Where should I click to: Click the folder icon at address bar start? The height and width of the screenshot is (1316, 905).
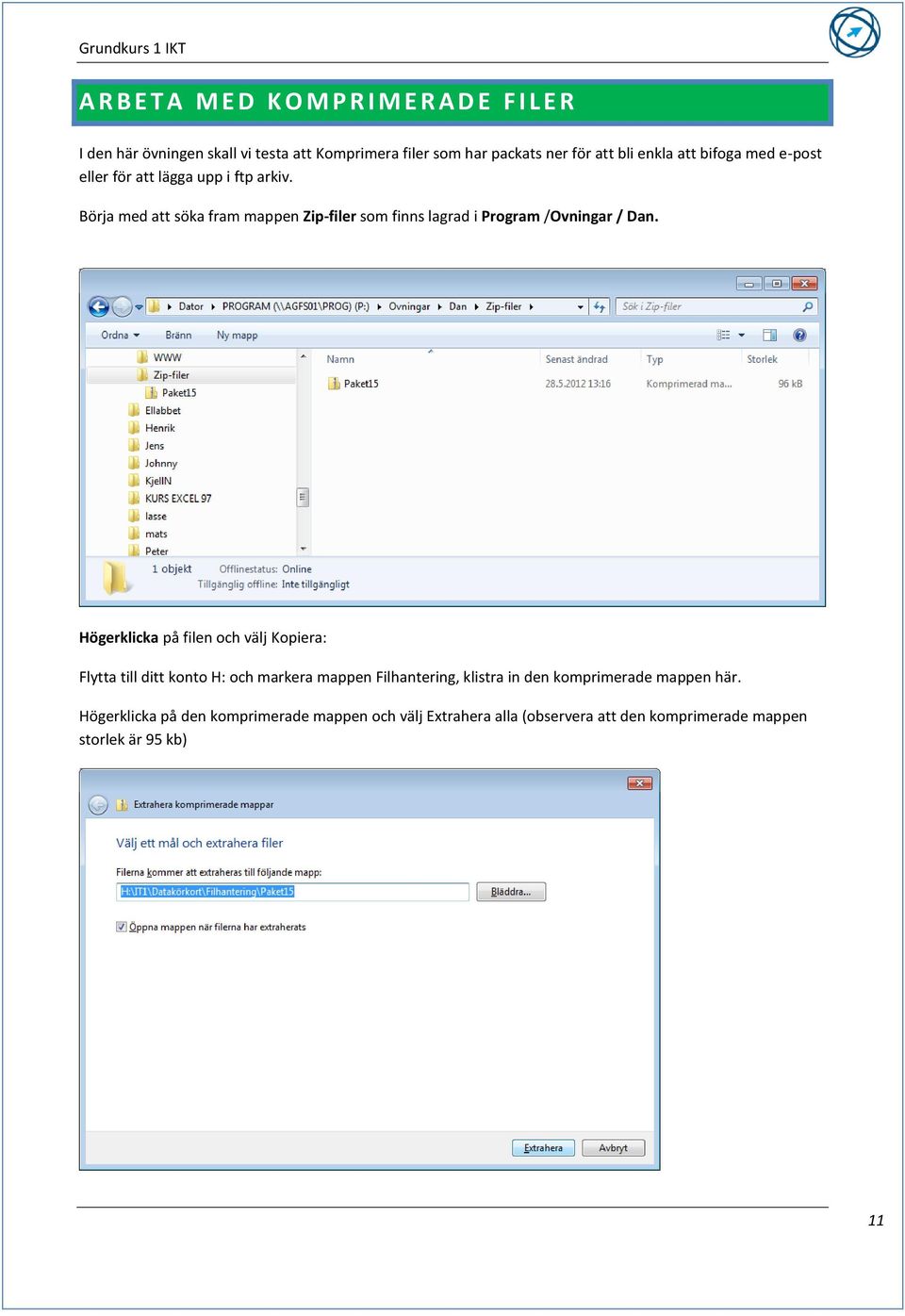154,306
